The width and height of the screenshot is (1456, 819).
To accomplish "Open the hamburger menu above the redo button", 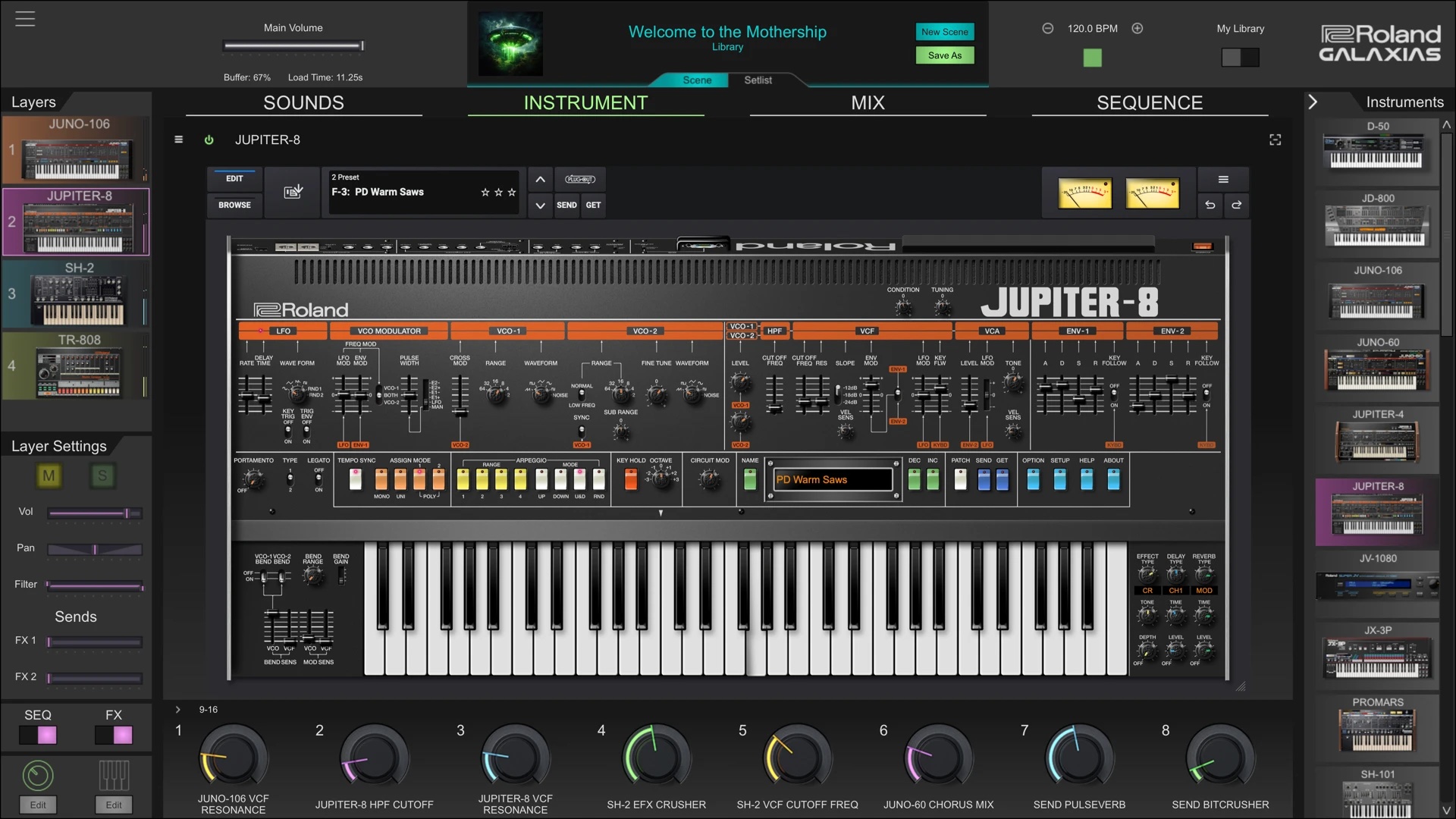I will pos(1222,179).
